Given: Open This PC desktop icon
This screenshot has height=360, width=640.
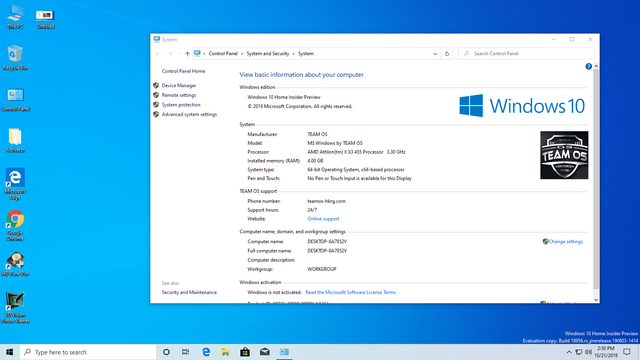Looking at the screenshot, I should [15, 17].
